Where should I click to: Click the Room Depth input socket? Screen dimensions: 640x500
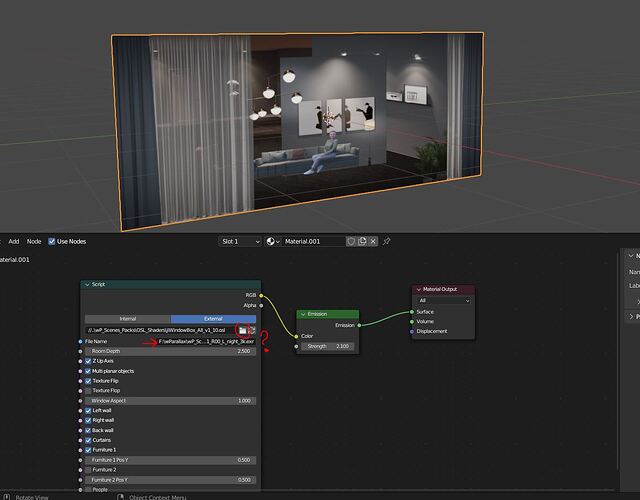click(80, 351)
